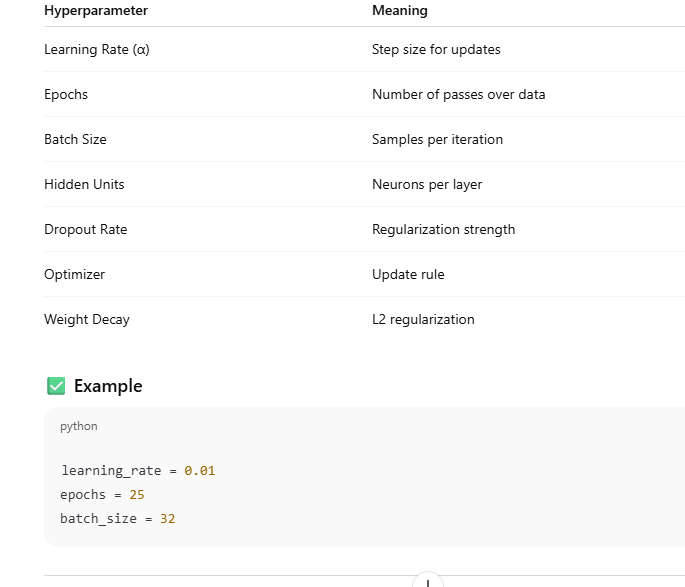The image size is (685, 587).
Task: Click the green checkmark emoji beside Example
Action: point(56,386)
